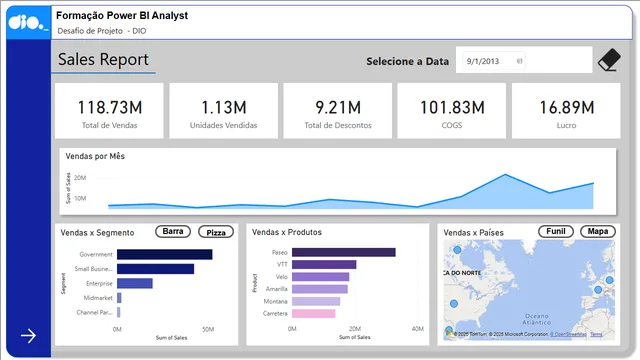Screen dimensions: 640x360
Task: Click the DIO logo
Action: [x=28, y=22]
